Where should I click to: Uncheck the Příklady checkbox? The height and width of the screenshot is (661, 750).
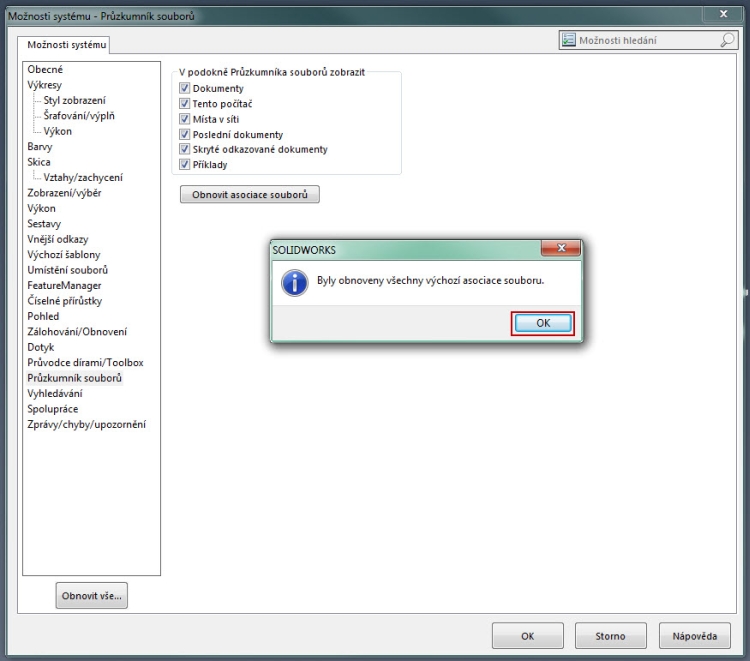point(184,164)
